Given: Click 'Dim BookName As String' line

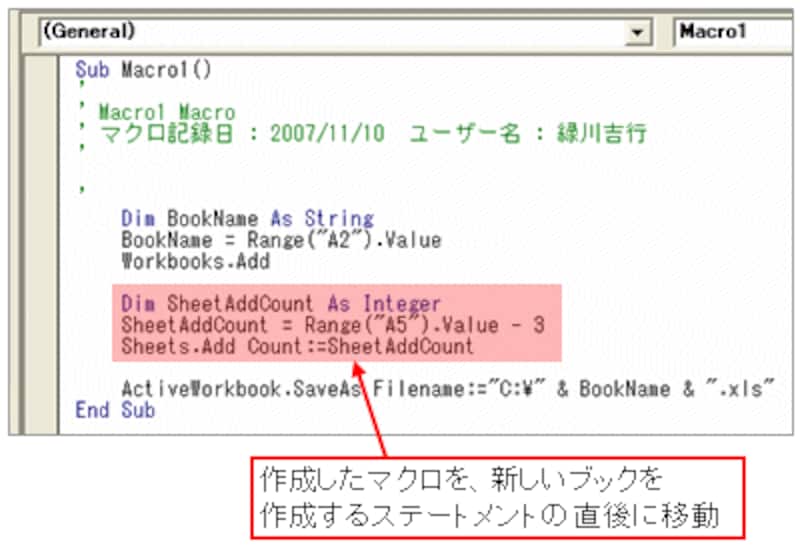Looking at the screenshot, I should (247, 219).
